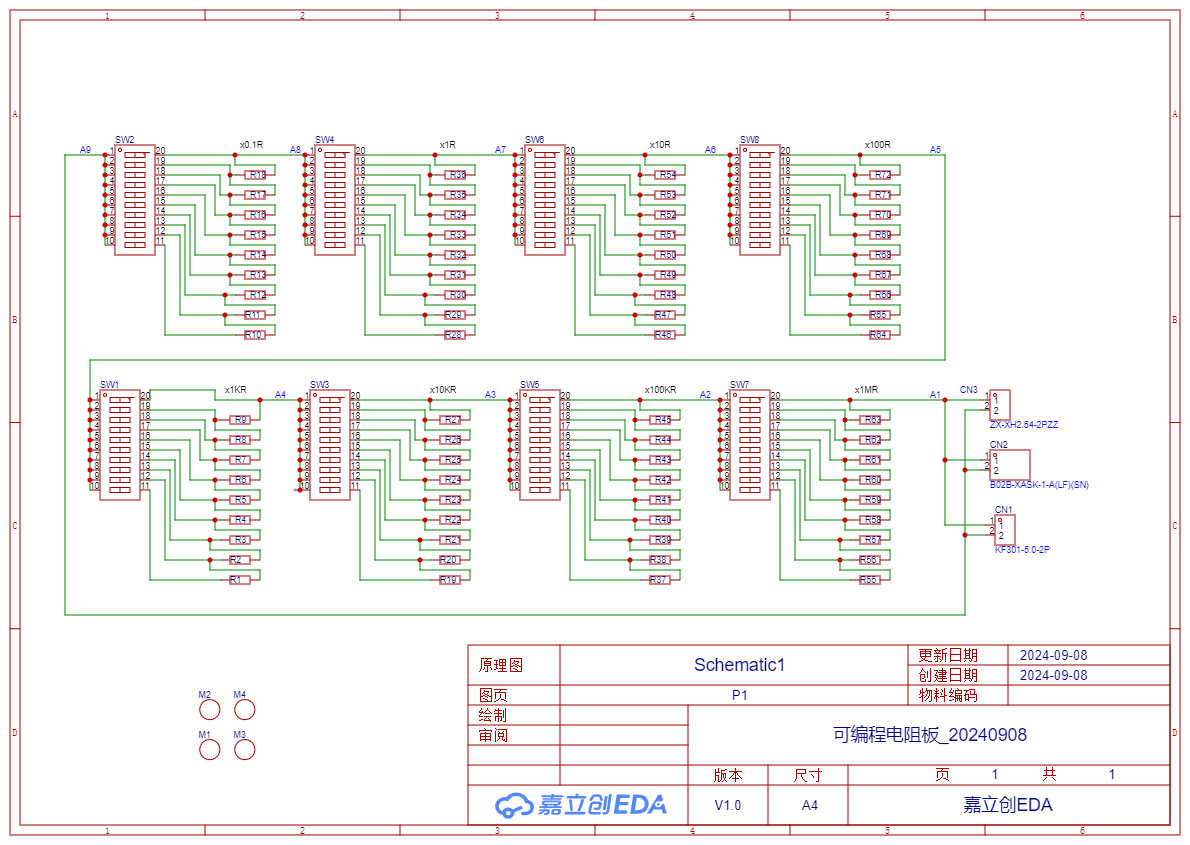Image resolution: width=1190 pixels, height=845 pixels.
Task: Select resistor R63
Action: [871, 420]
